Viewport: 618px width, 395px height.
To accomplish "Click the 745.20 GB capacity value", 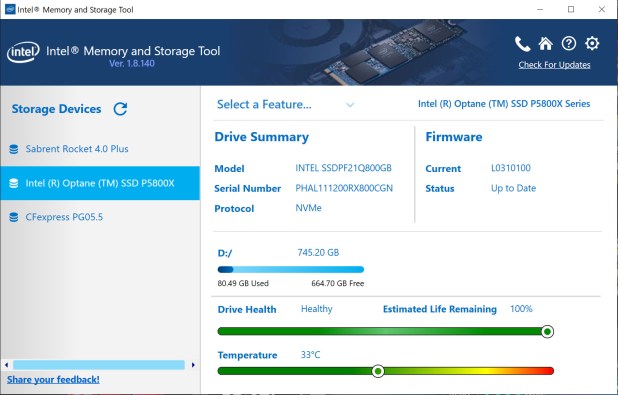I will 318,253.
